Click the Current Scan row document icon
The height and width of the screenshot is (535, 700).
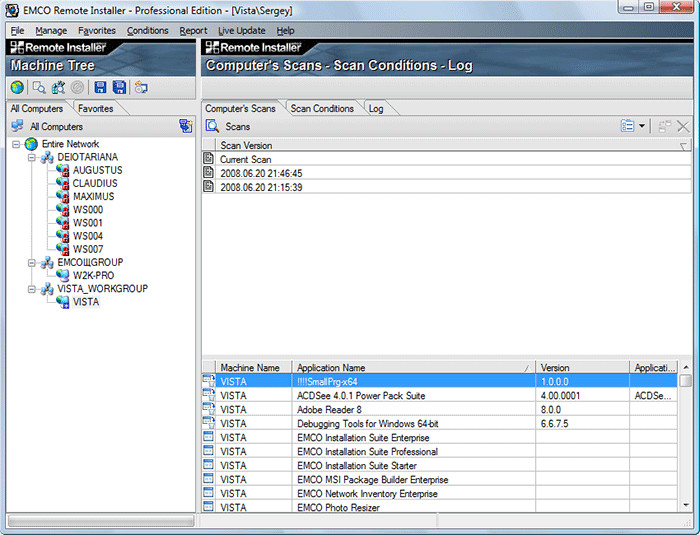pyautogui.click(x=208, y=159)
